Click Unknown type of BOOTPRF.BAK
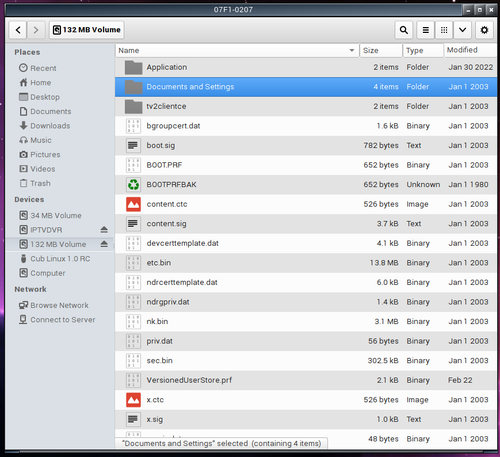Viewport: 500px width, 457px height. point(423,184)
